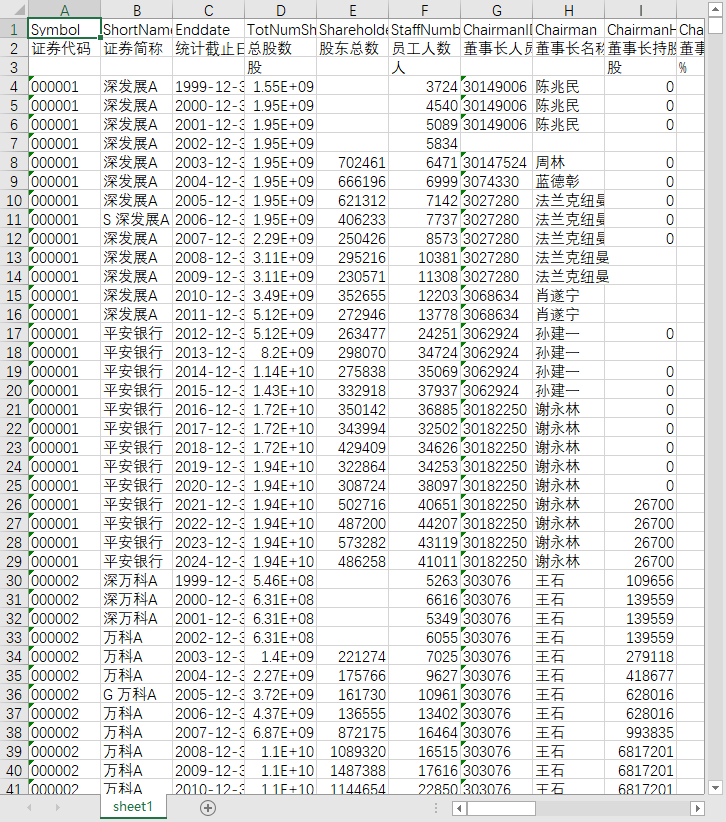Select cell with date 1999-12-3 in row 4
726x822 pixels.
click(209, 86)
